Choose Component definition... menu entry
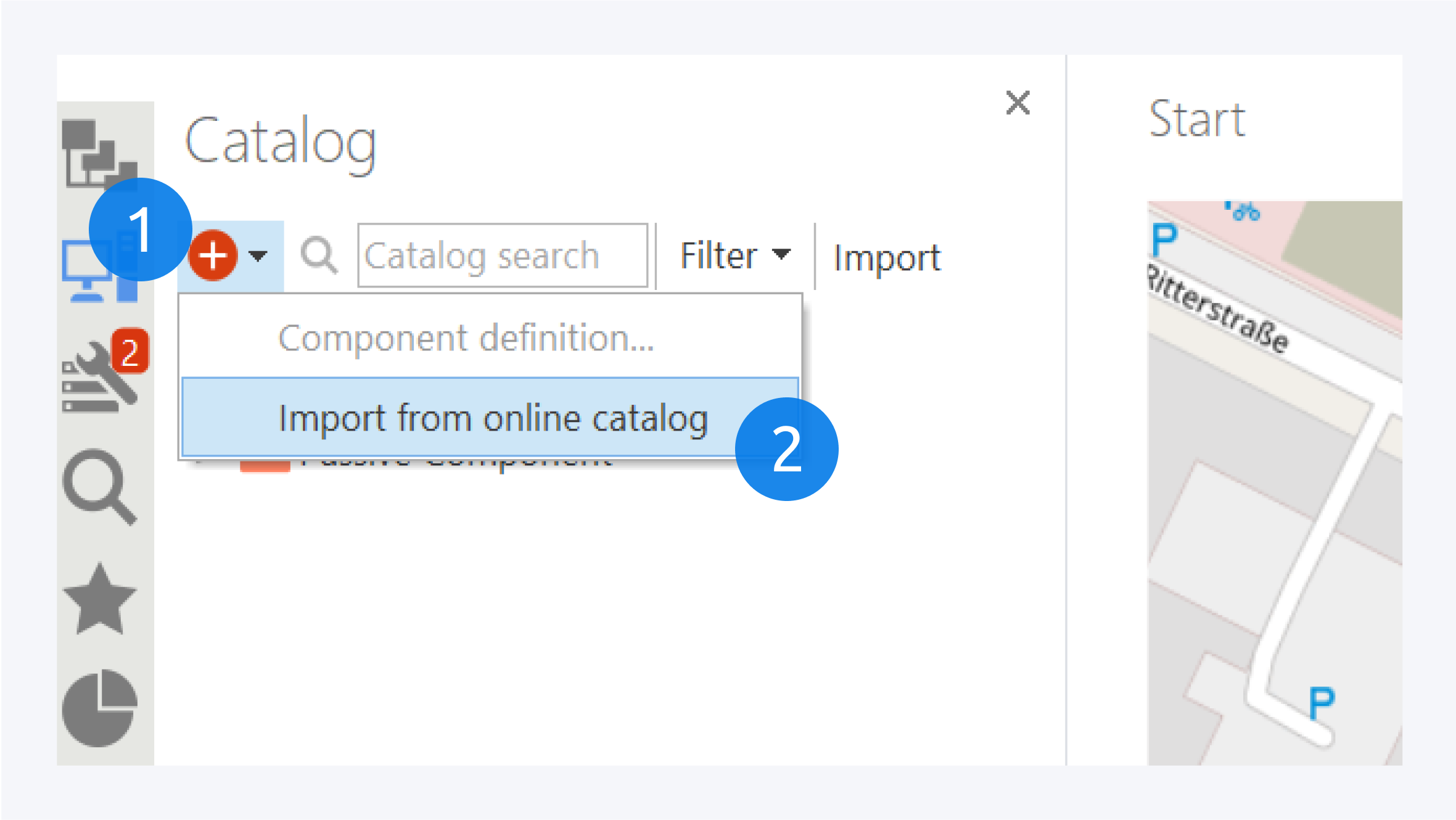The width and height of the screenshot is (1456, 820). tap(466, 338)
